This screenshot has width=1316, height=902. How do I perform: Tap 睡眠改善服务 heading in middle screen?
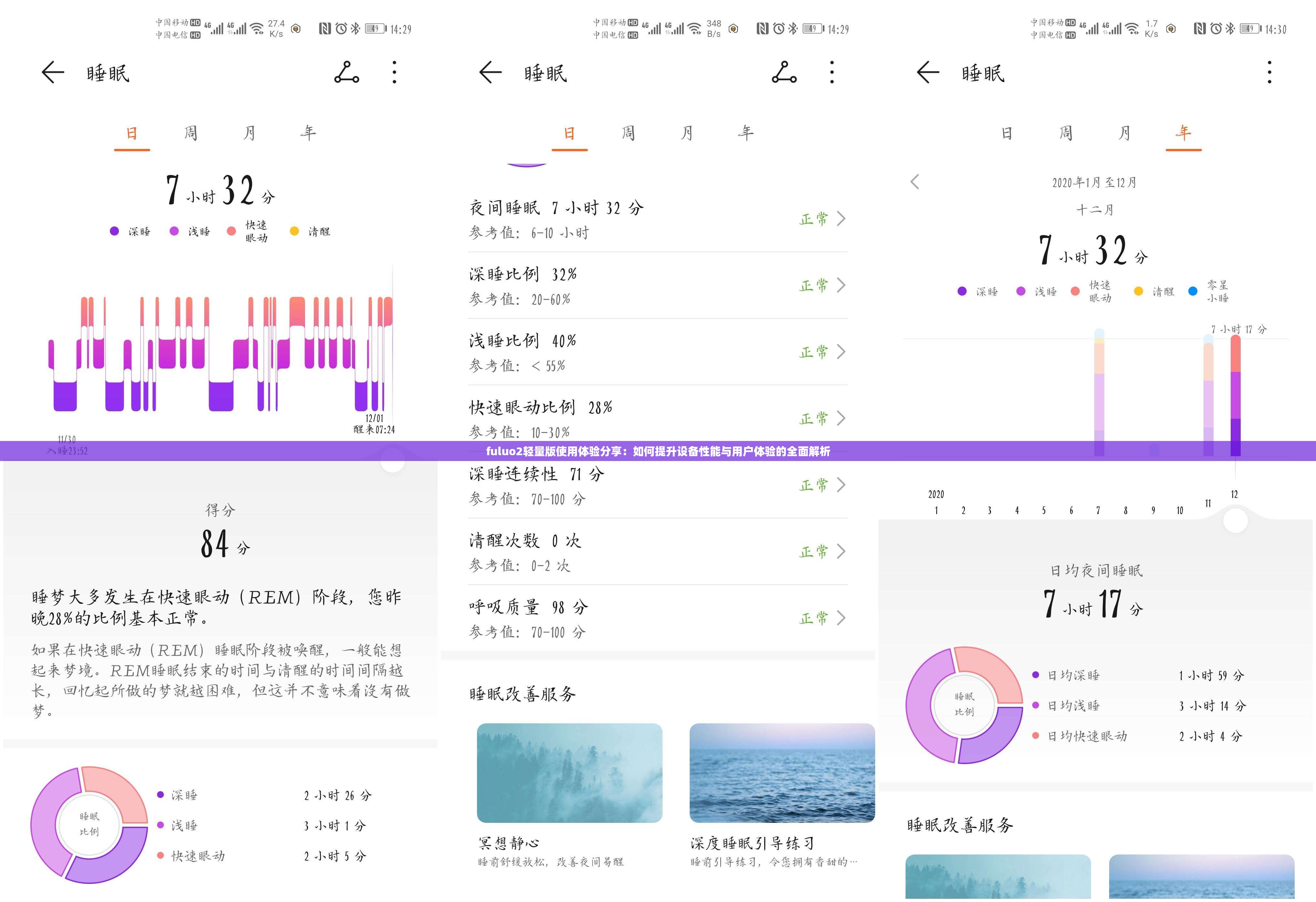tap(522, 694)
